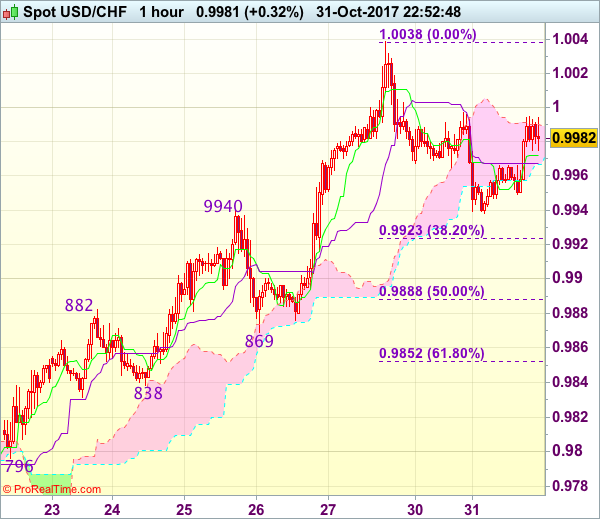Click the '9940' swing high annotation

point(223,206)
